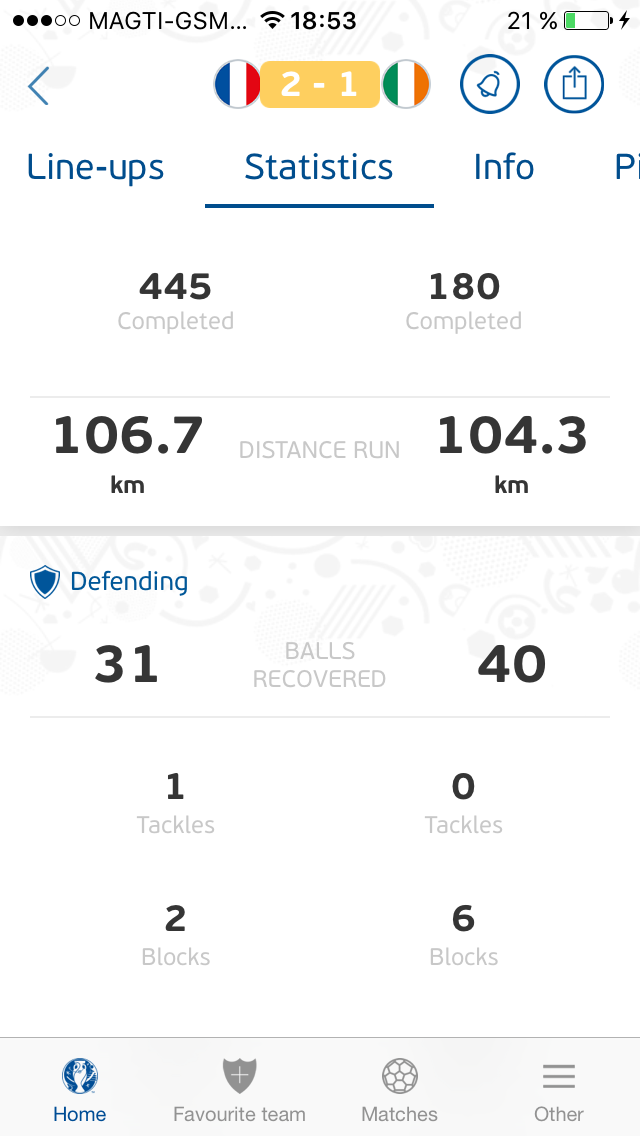Viewport: 640px width, 1136px height.
Task: Enable match alerts with bell icon
Action: tap(490, 85)
